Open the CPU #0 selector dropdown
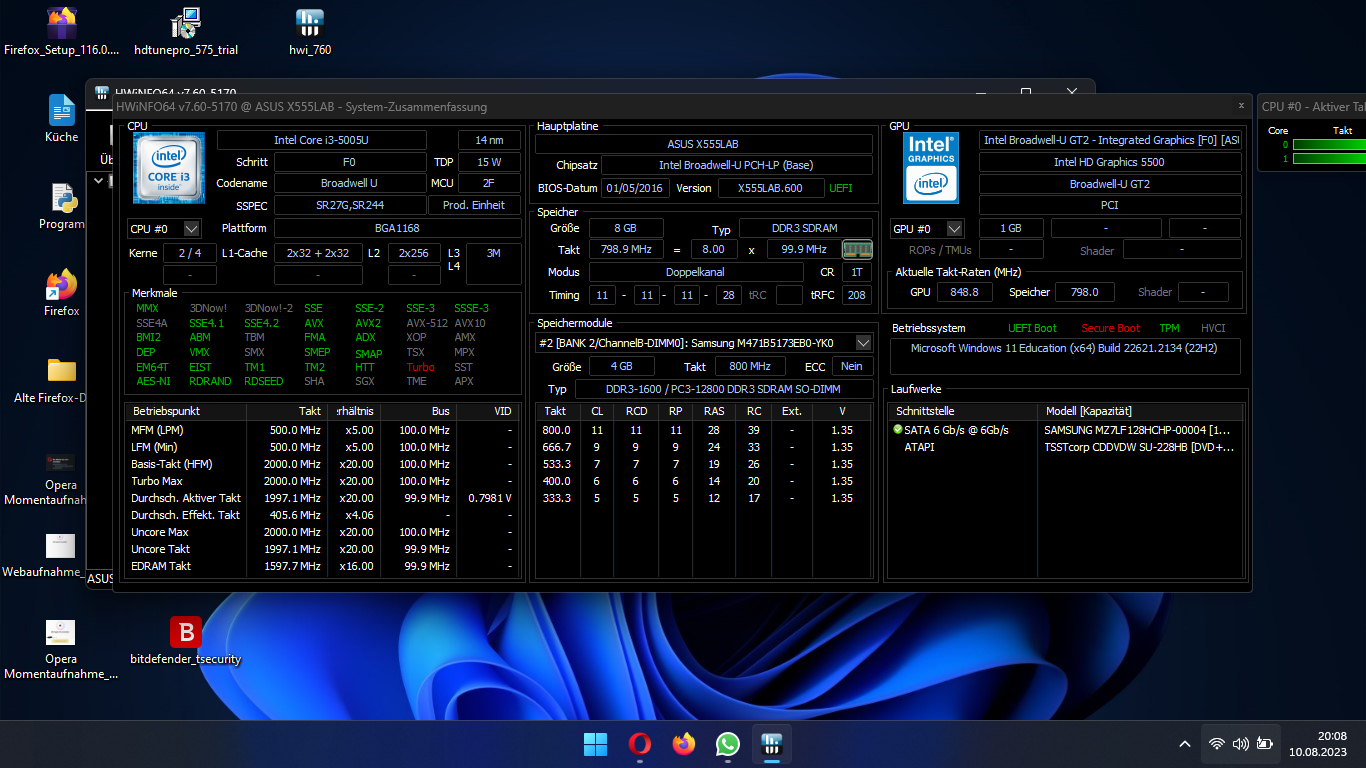This screenshot has height=768, width=1366. click(x=165, y=229)
